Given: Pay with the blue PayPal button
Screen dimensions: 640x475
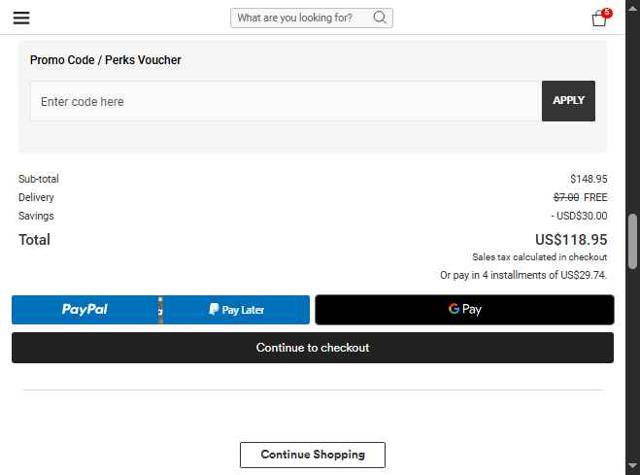Looking at the screenshot, I should 85,310.
